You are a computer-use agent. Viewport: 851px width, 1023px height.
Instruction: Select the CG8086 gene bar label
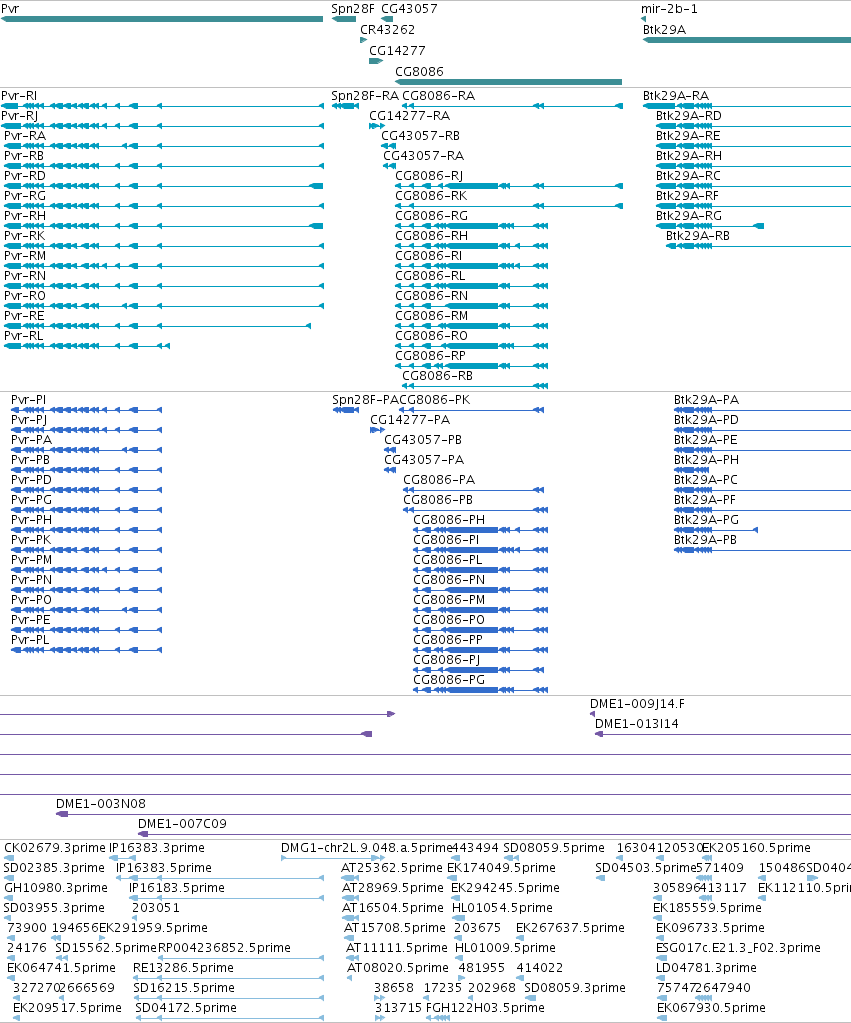click(x=420, y=72)
